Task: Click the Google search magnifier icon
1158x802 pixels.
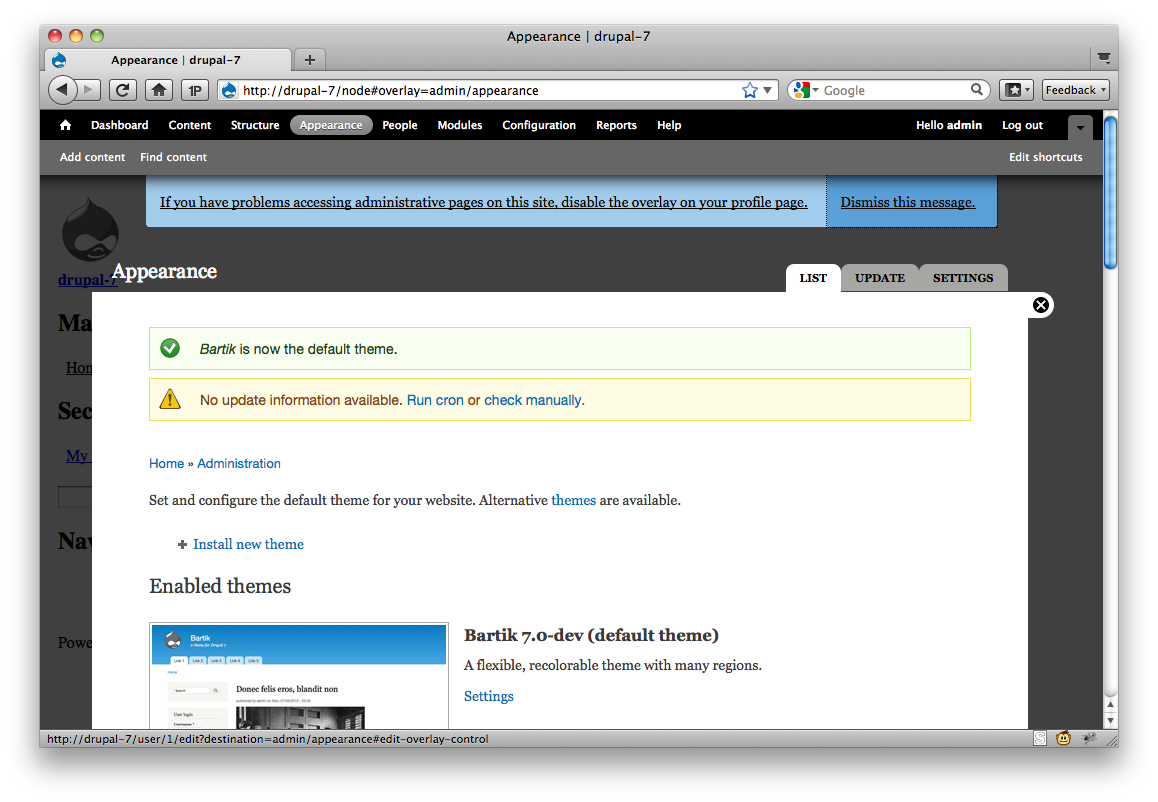Action: pos(977,89)
